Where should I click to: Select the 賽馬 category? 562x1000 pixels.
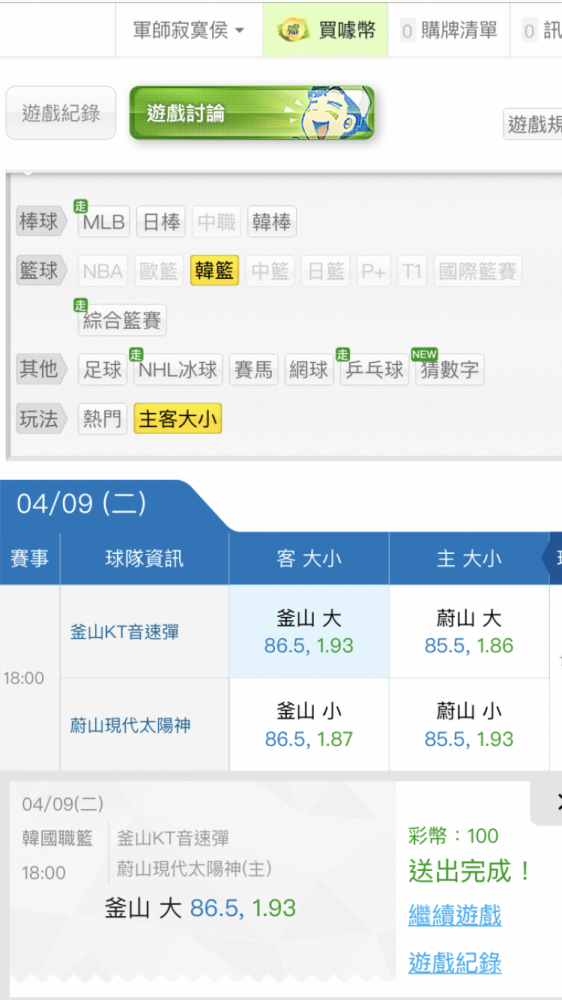coord(254,370)
